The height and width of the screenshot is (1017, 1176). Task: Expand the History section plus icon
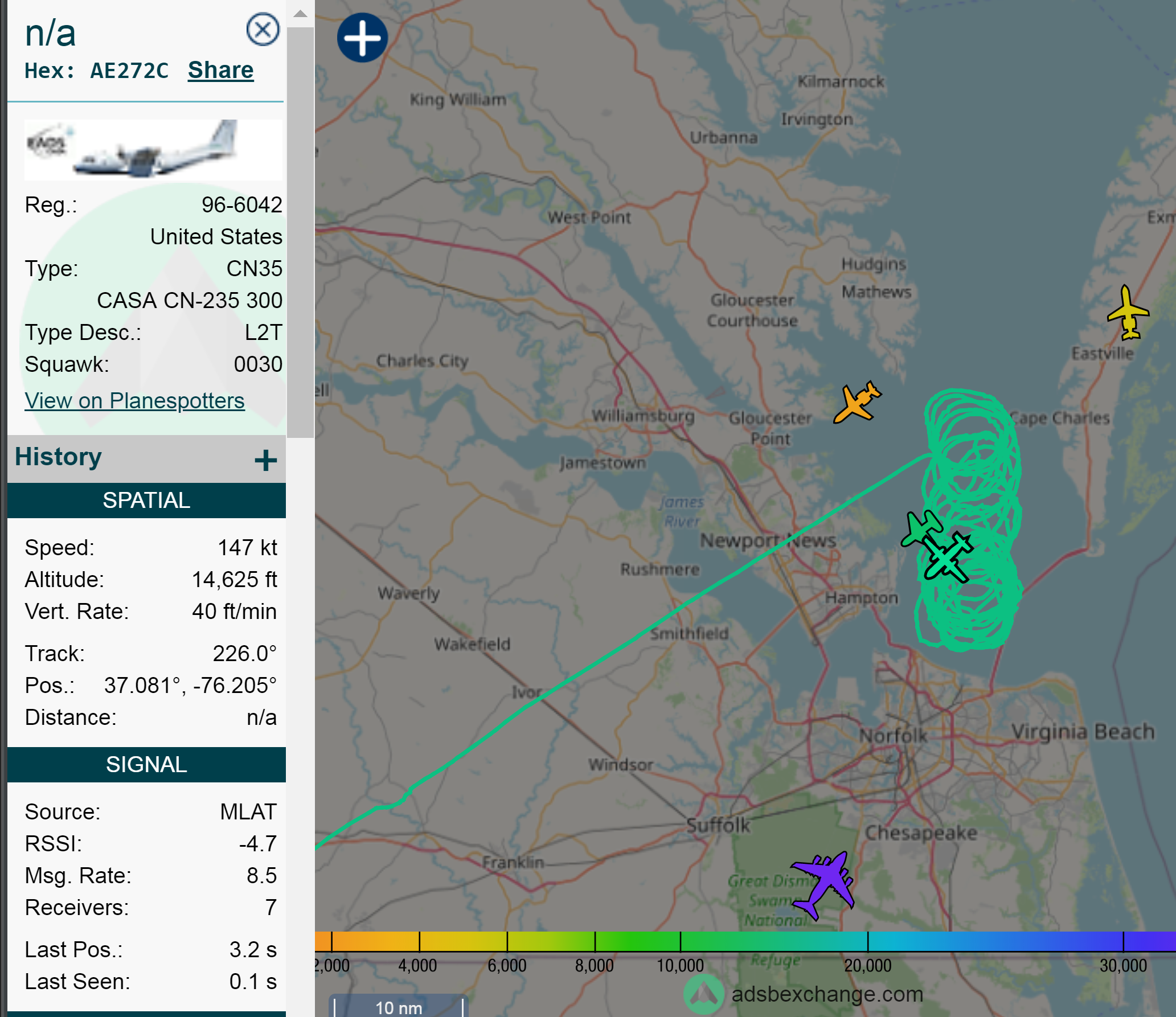(265, 460)
